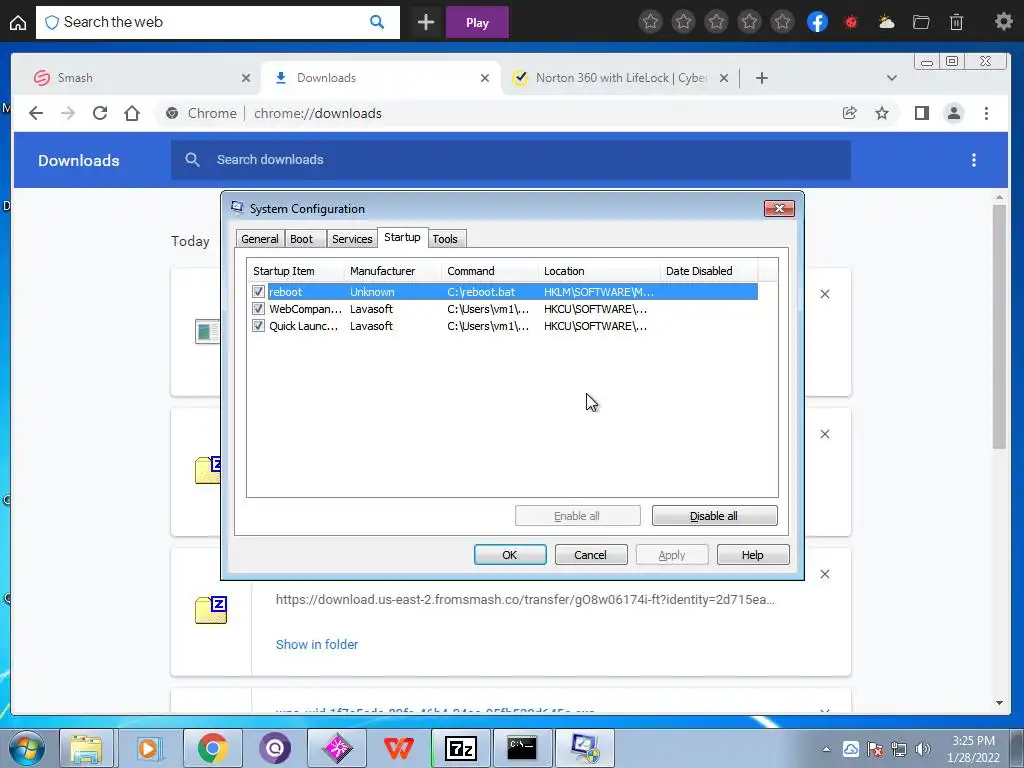Image resolution: width=1024 pixels, height=768 pixels.
Task: Sort by the Manufacturer column header
Action: tap(392, 271)
